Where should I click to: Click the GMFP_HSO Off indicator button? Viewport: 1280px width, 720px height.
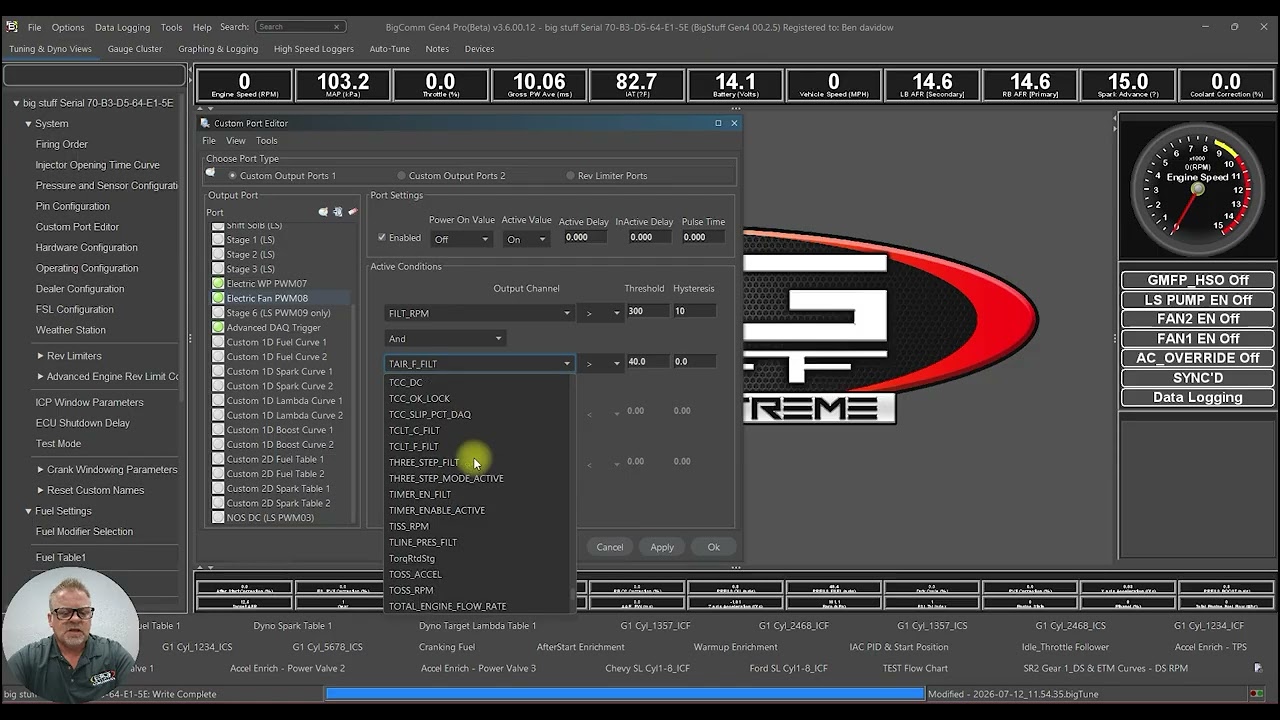point(1197,280)
